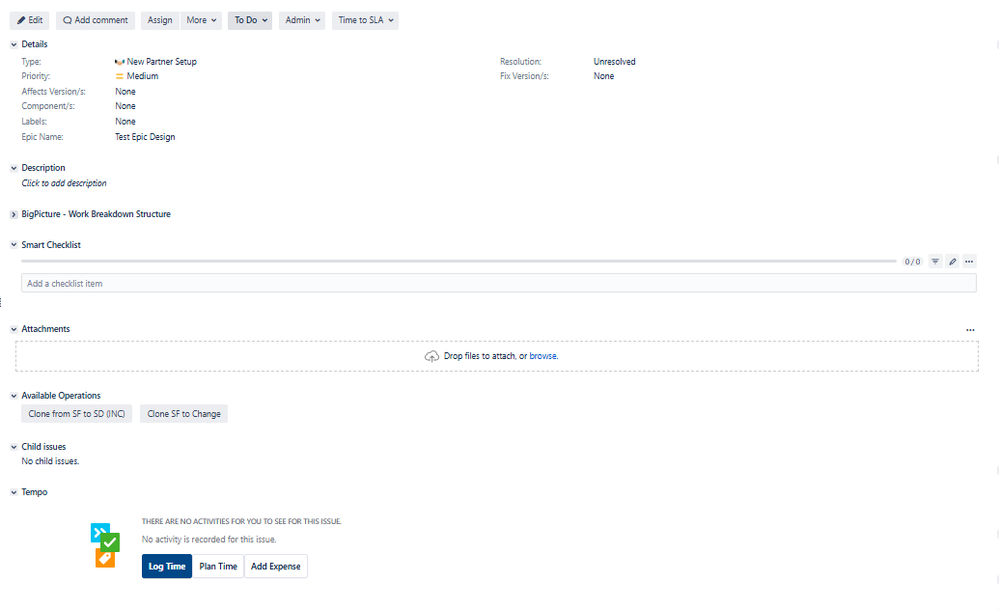Click the Smart Checklist filter icon
Image resolution: width=999 pixels, height=610 pixels.
[x=935, y=261]
